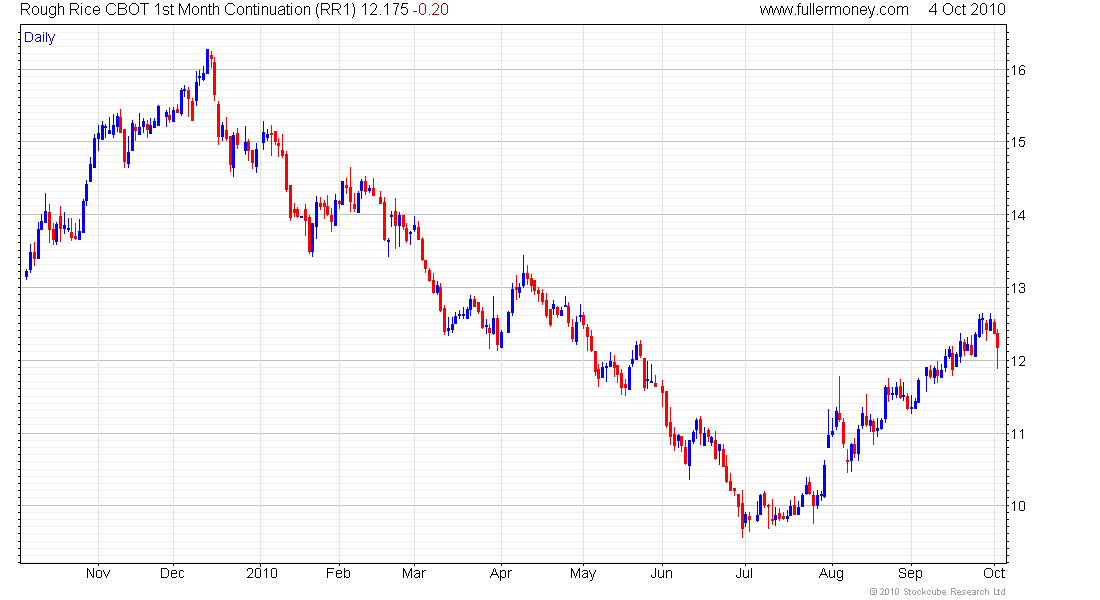
Task: Click the y-axis label 14
Action: click(1017, 215)
